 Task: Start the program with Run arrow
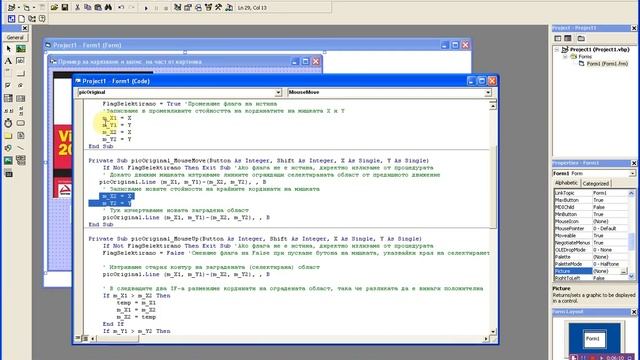[146, 8]
